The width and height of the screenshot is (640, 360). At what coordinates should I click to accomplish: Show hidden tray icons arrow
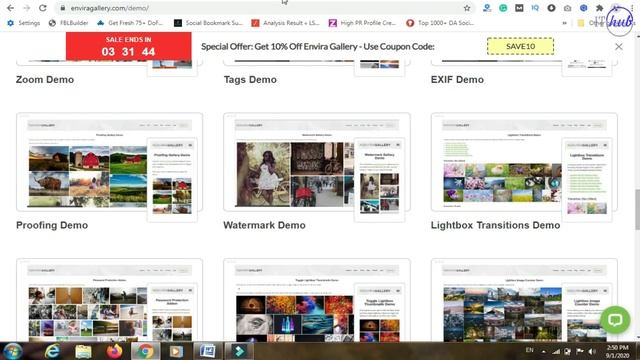(x=544, y=351)
